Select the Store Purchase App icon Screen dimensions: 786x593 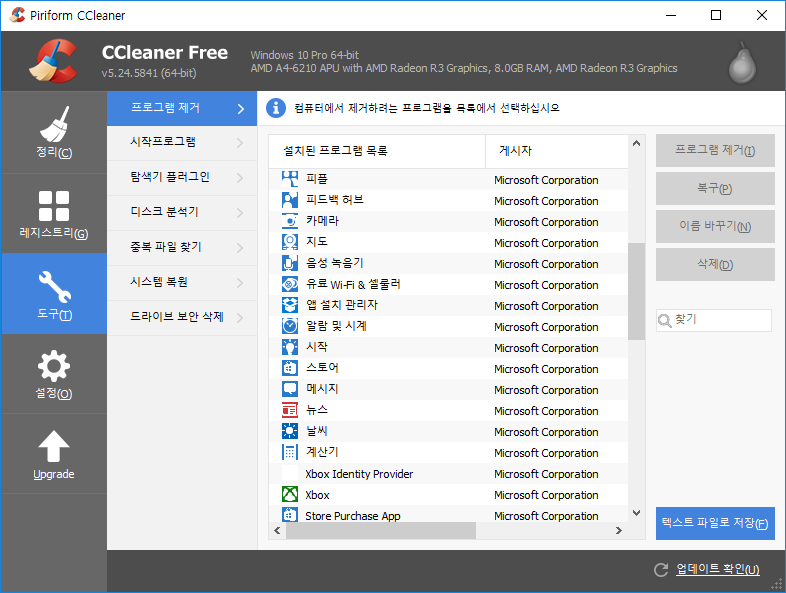coord(290,514)
